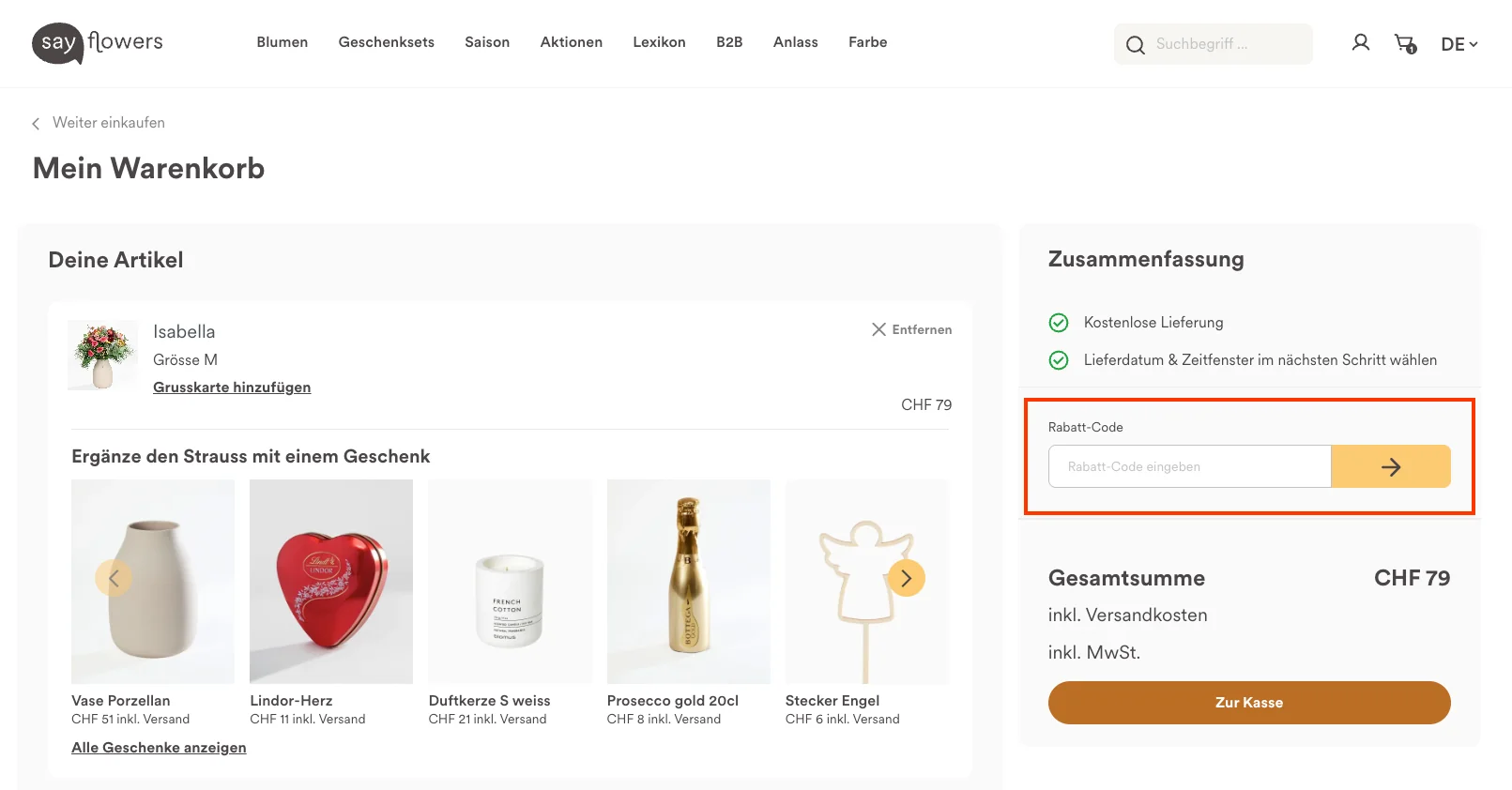The width and height of the screenshot is (1512, 790).
Task: Click the green checkmark beside Kostenlose Lieferung
Action: [1058, 323]
